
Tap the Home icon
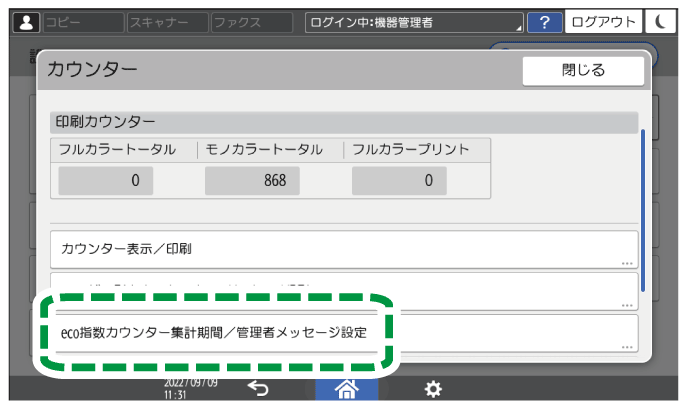click(x=347, y=389)
